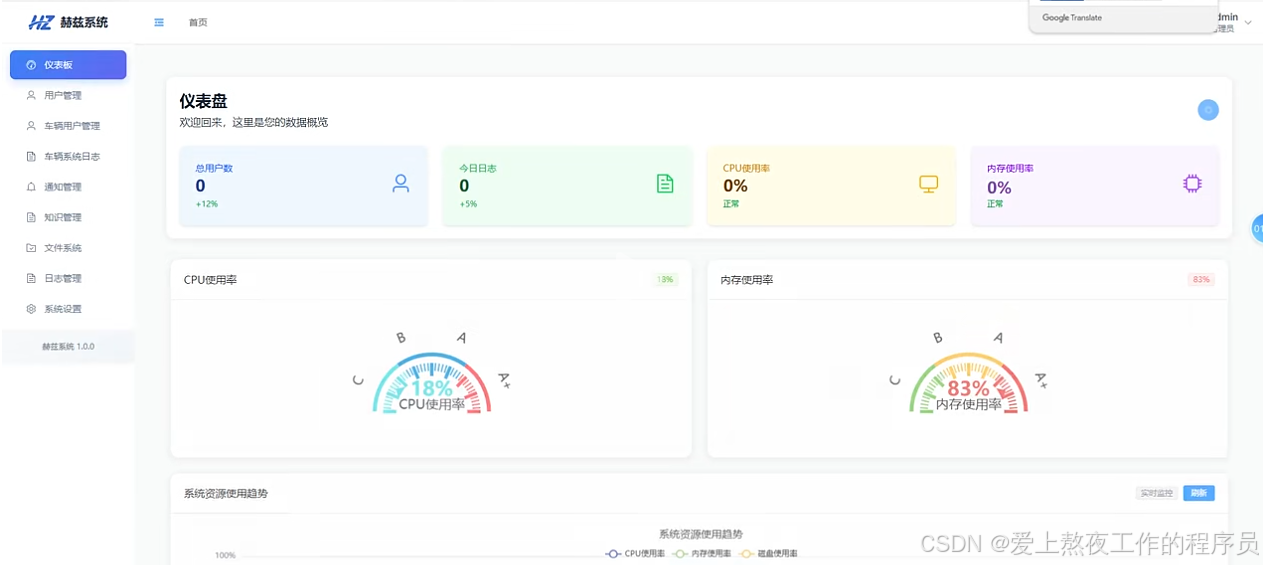Toggle 内存使用率 legend entry in trend chart
The image size is (1263, 565).
[x=702, y=553]
